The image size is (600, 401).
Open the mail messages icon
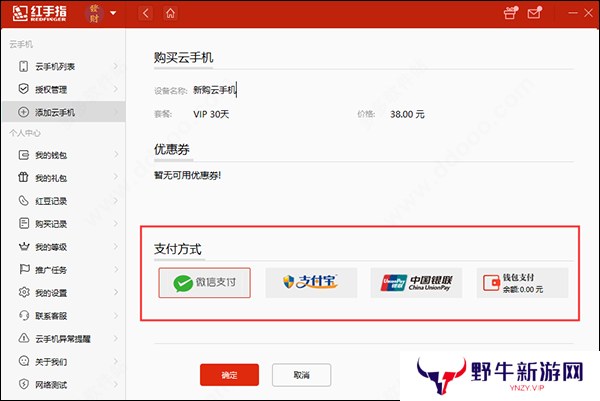pyautogui.click(x=534, y=13)
